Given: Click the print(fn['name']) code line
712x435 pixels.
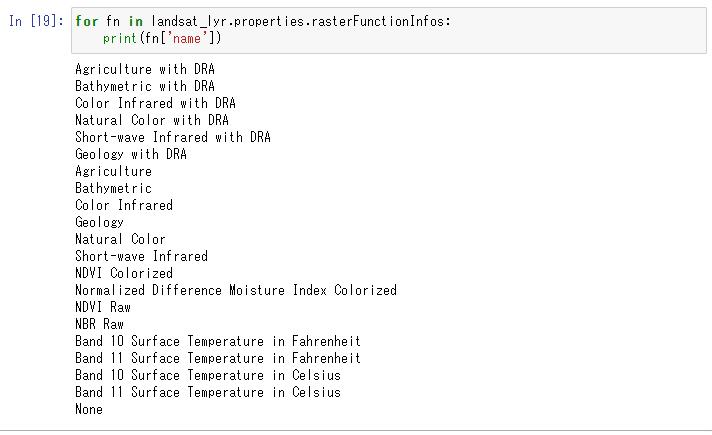Looking at the screenshot, I should 161,38.
